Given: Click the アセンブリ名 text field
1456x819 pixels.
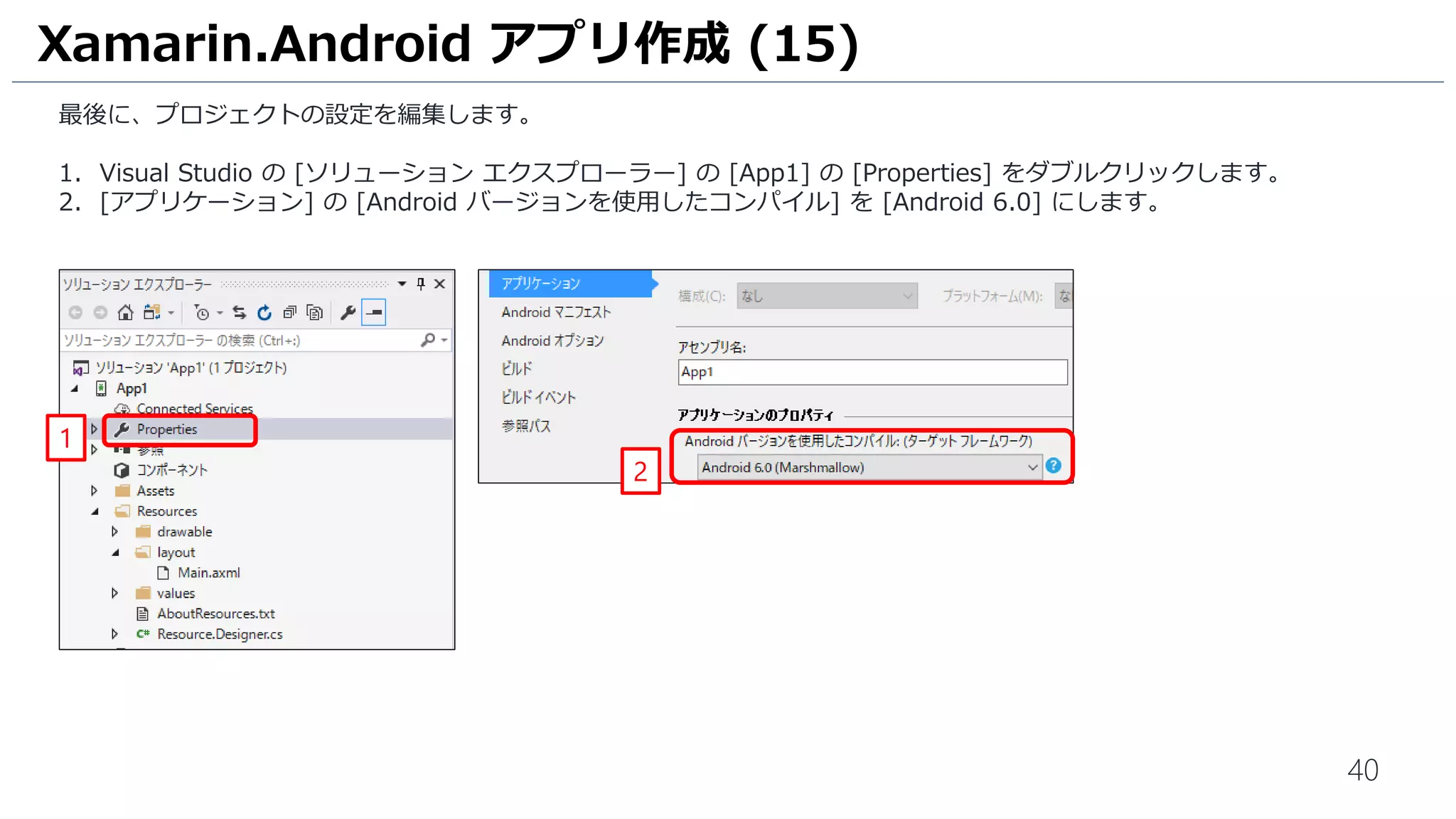Looking at the screenshot, I should (x=872, y=372).
